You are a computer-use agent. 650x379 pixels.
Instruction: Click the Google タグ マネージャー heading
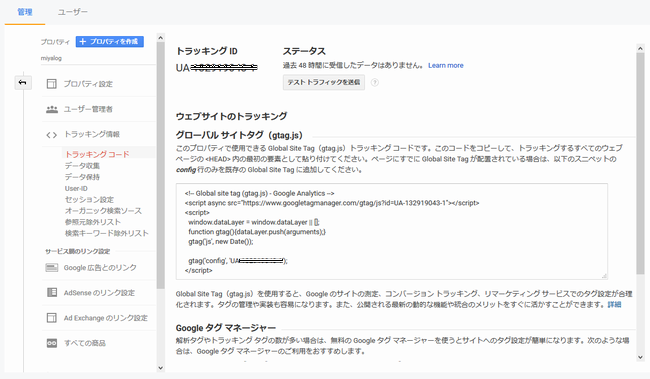tap(226, 328)
